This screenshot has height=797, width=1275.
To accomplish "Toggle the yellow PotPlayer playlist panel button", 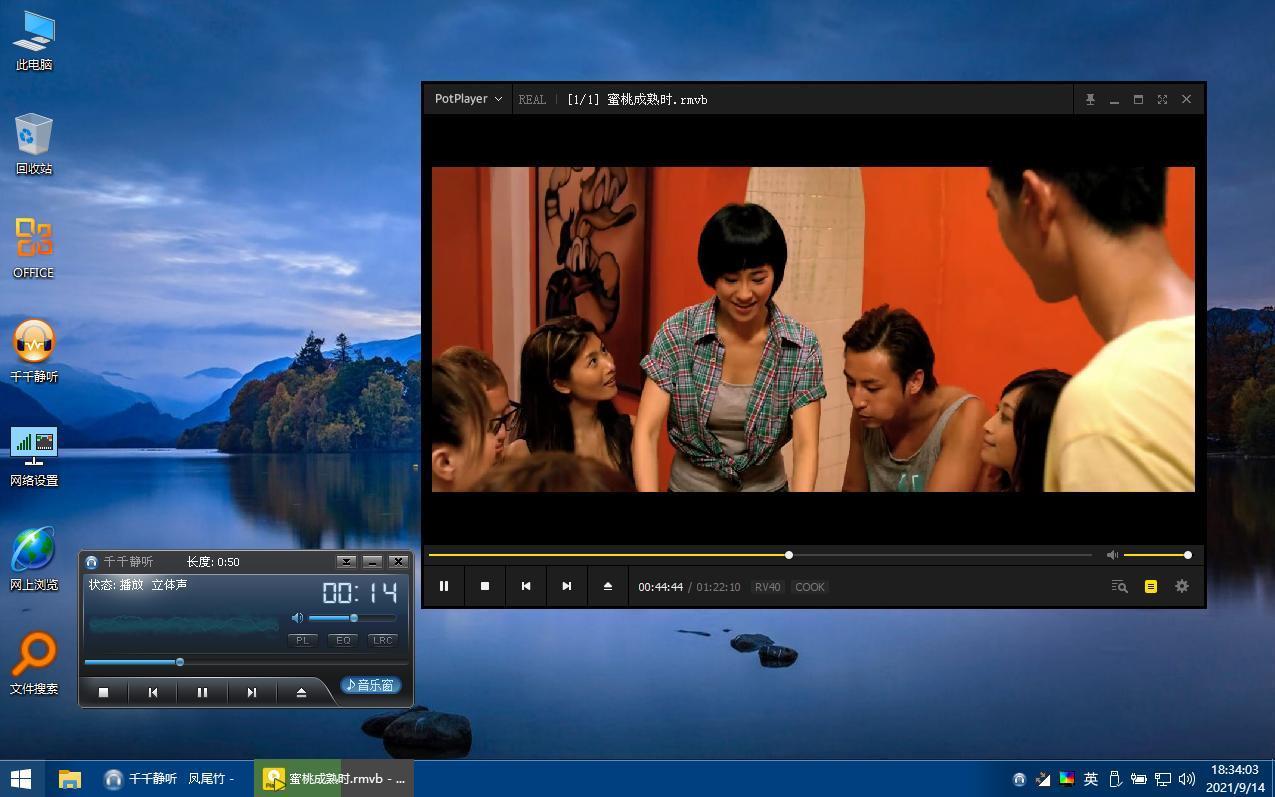I will click(1151, 587).
